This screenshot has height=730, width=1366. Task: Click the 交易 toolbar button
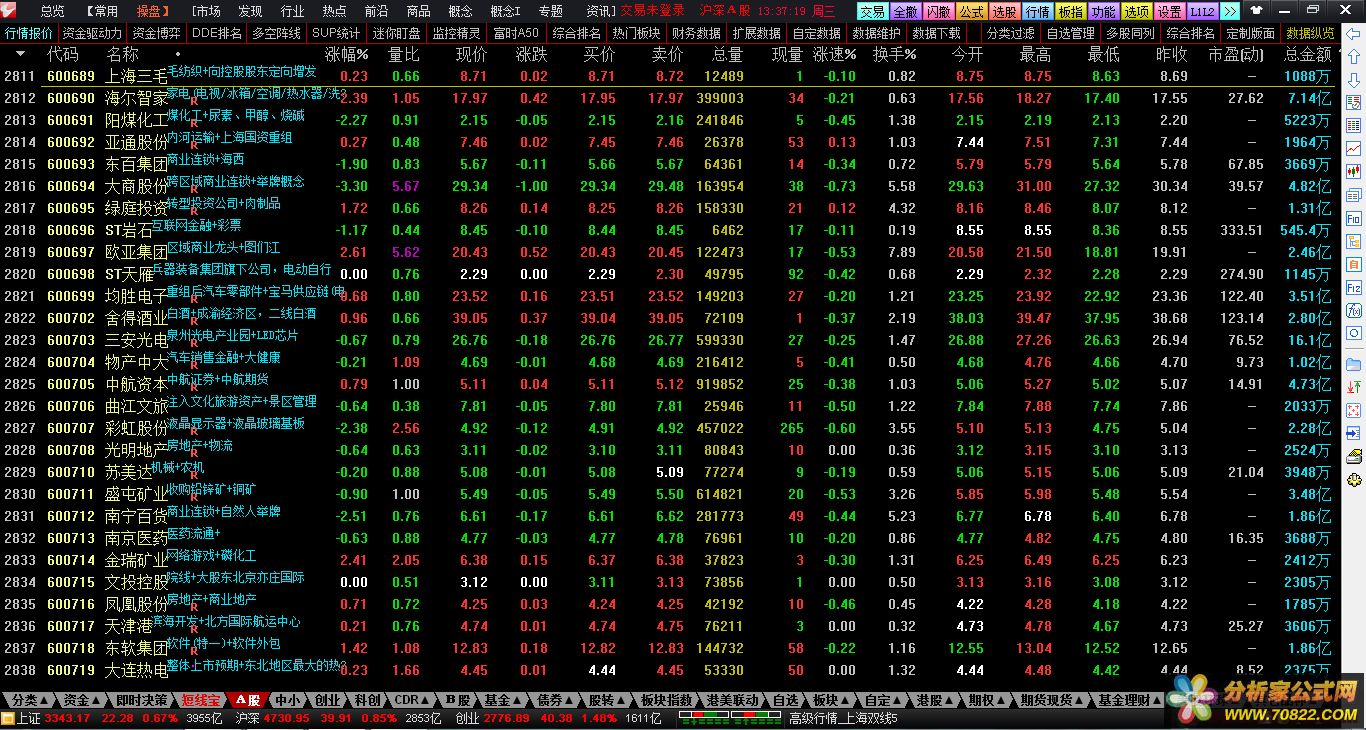coord(872,11)
